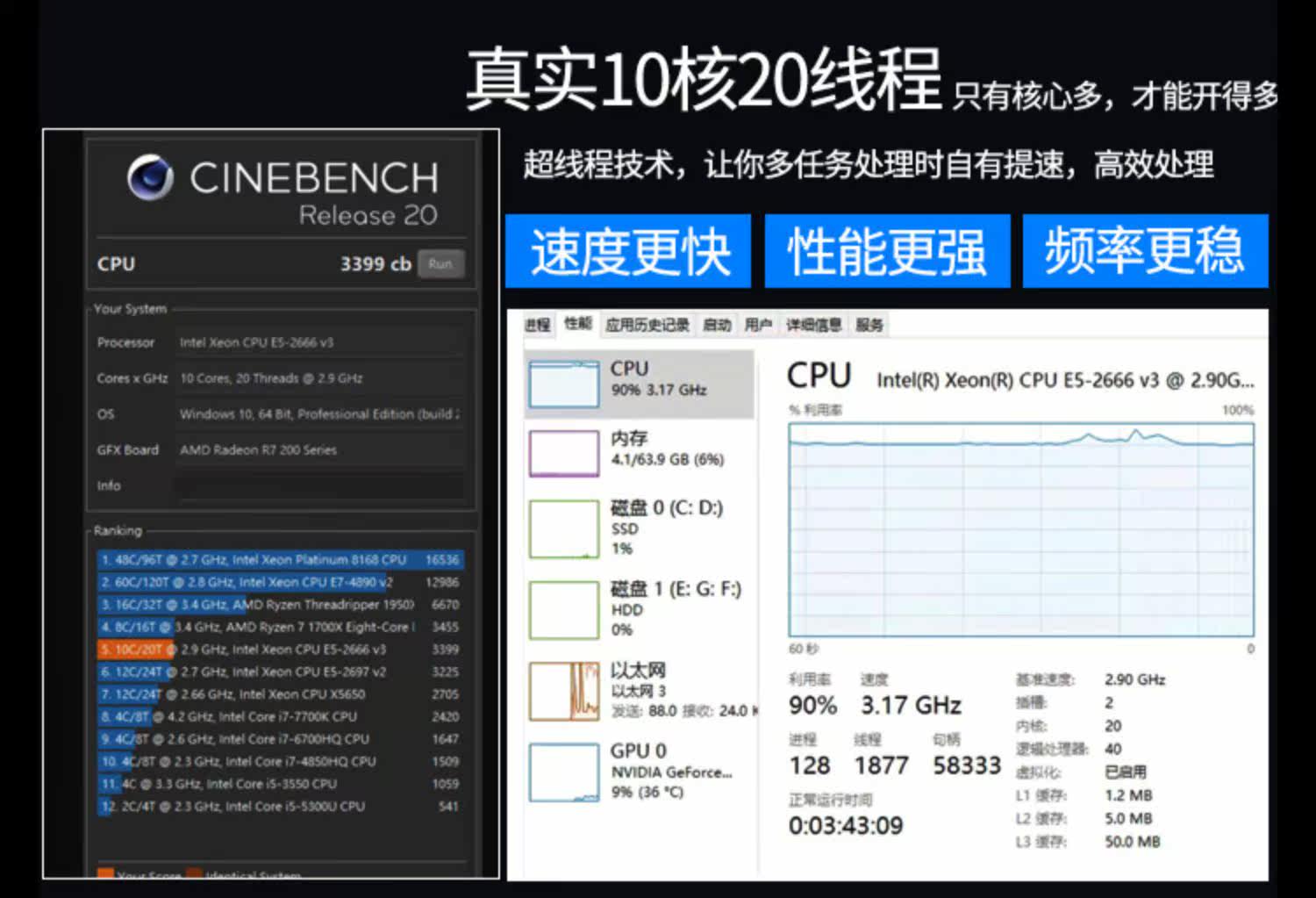
Task: Select the 磁盘 0 (C: D:) thumbnail
Action: (563, 528)
